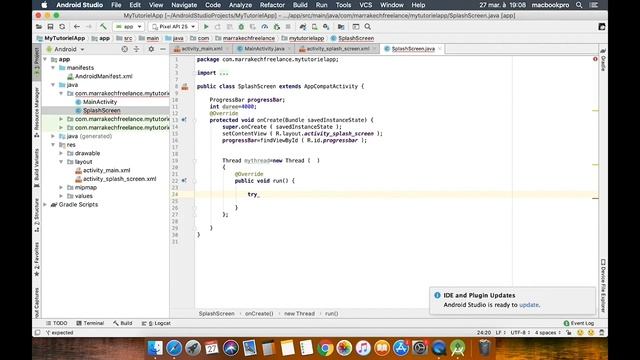Click the Debug app bug icon
This screenshot has height=360, width=640.
coord(241,27)
